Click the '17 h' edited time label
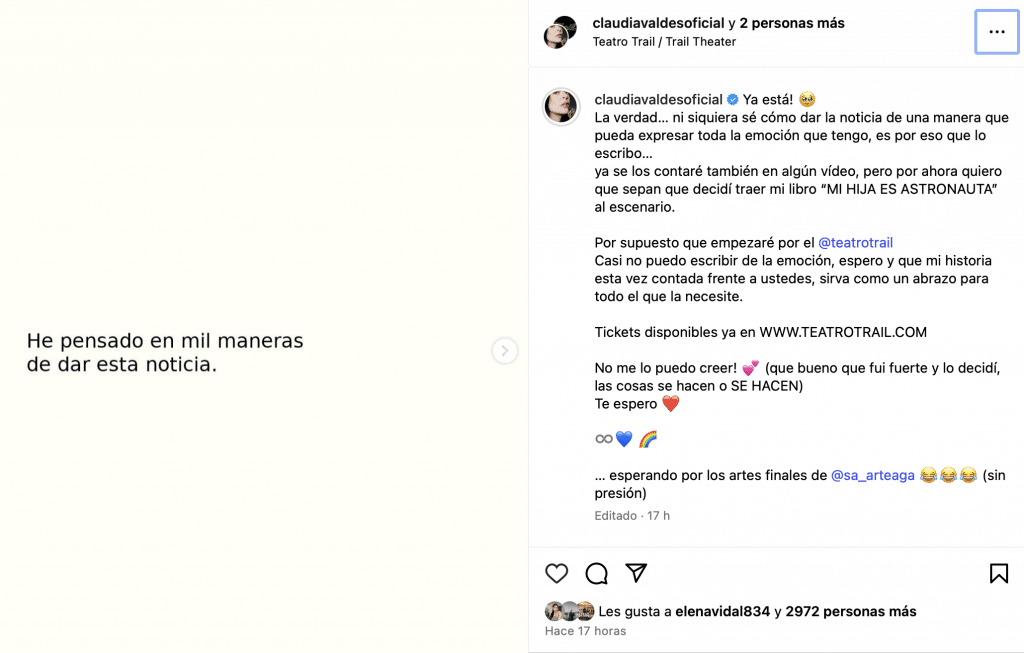Screen dimensions: 1024x653 [658, 516]
